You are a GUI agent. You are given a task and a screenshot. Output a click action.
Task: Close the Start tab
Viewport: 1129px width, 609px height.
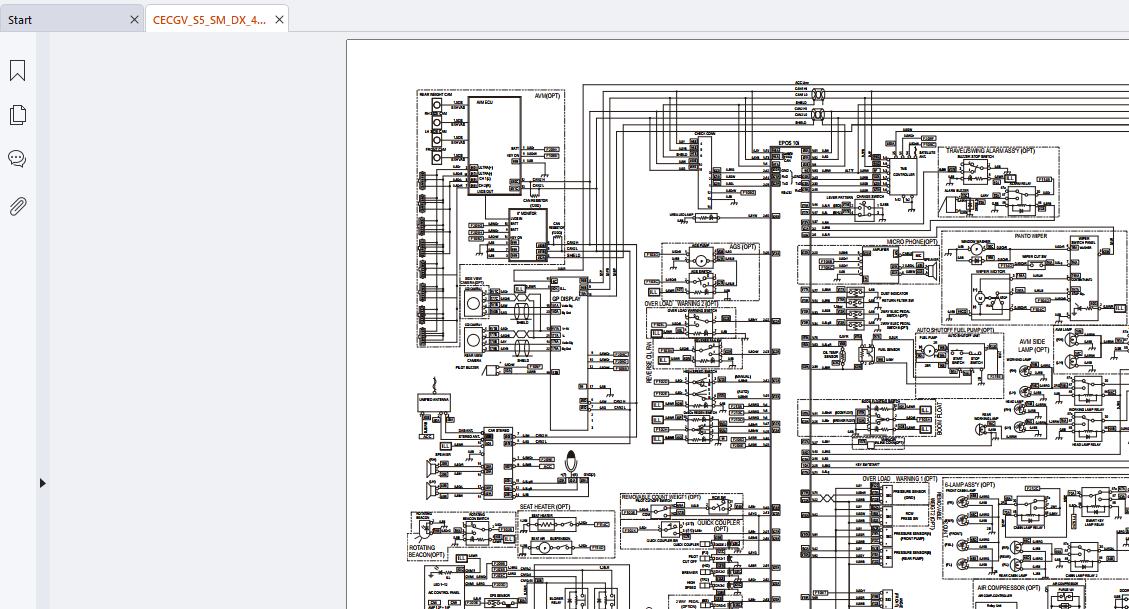click(134, 19)
